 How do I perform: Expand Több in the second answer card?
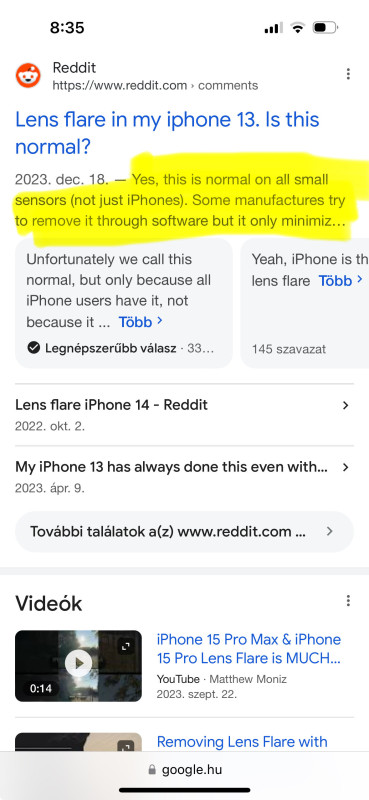[340, 280]
